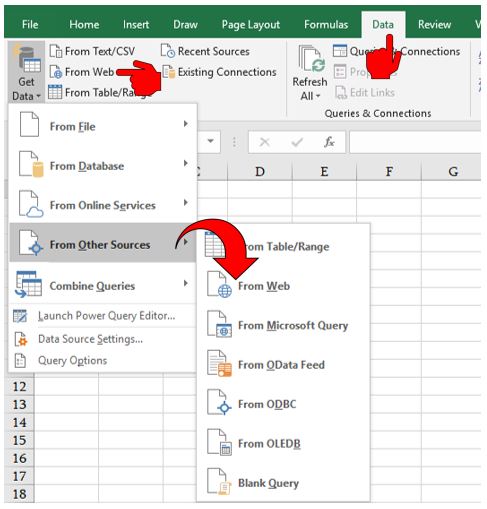487x509 pixels.
Task: Switch to the Draw tab
Action: tap(185, 24)
